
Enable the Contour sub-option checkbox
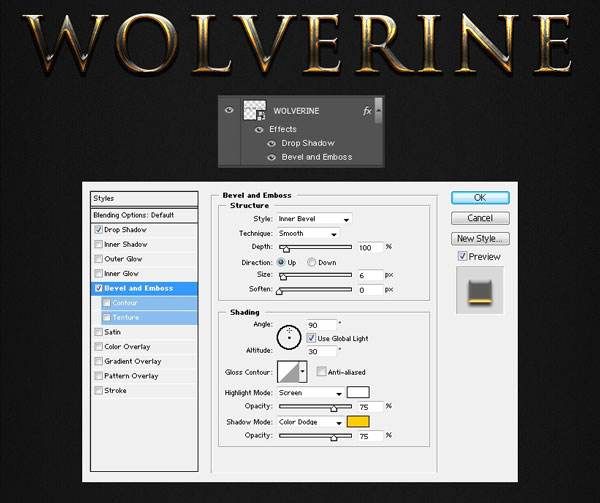[107, 303]
